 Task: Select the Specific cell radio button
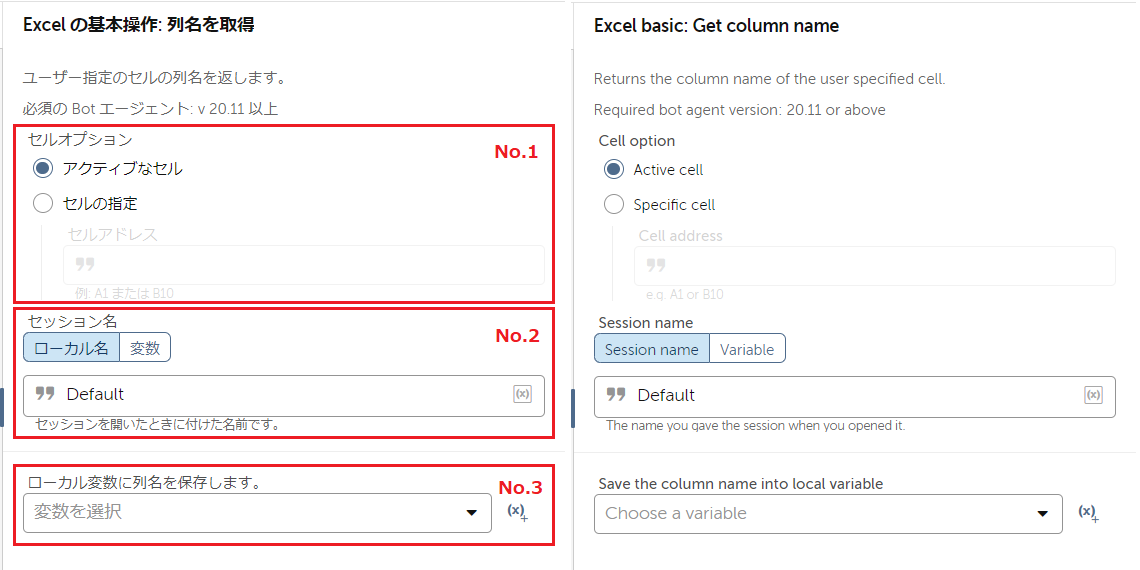614,204
